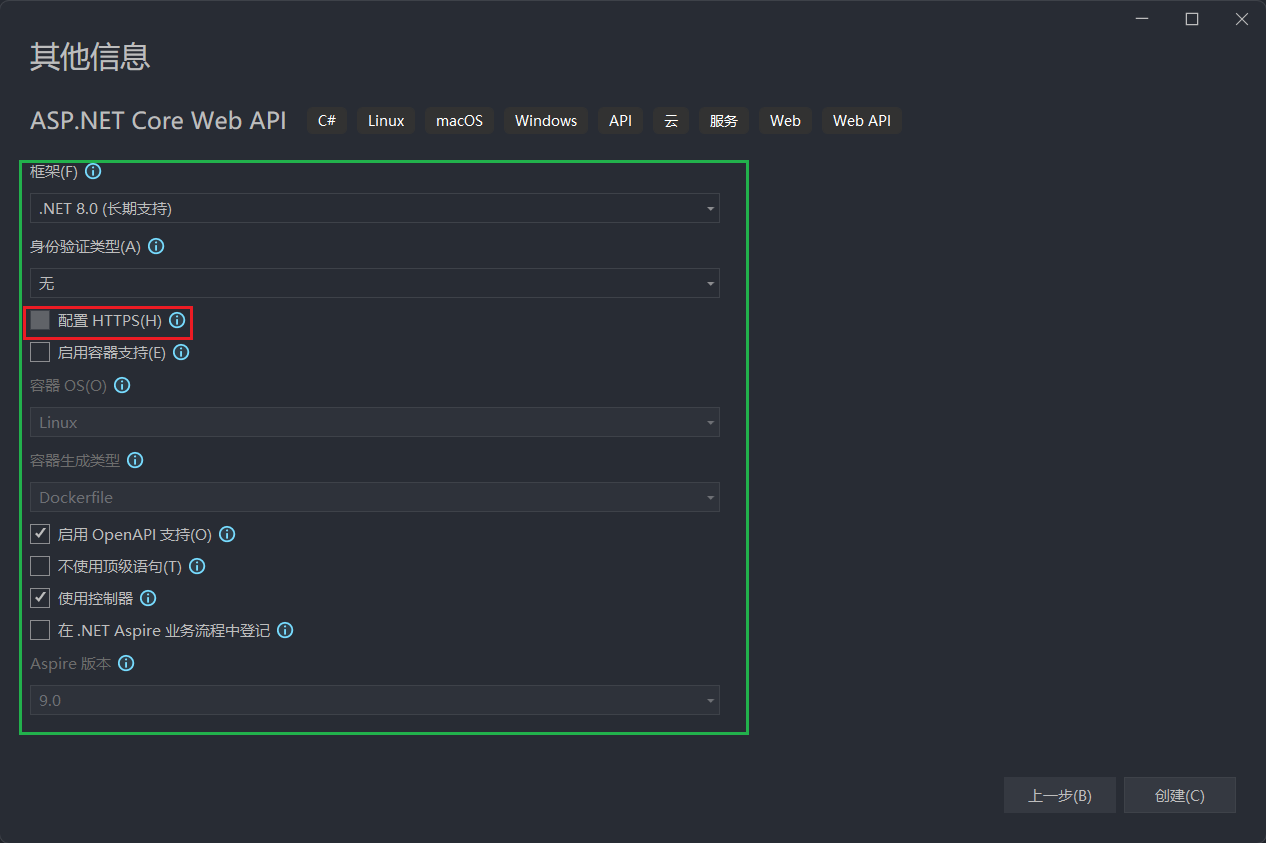Screen dimensions: 1266x843
Task: Toggle 启用容器支持(E) checkbox
Action: pos(40,353)
